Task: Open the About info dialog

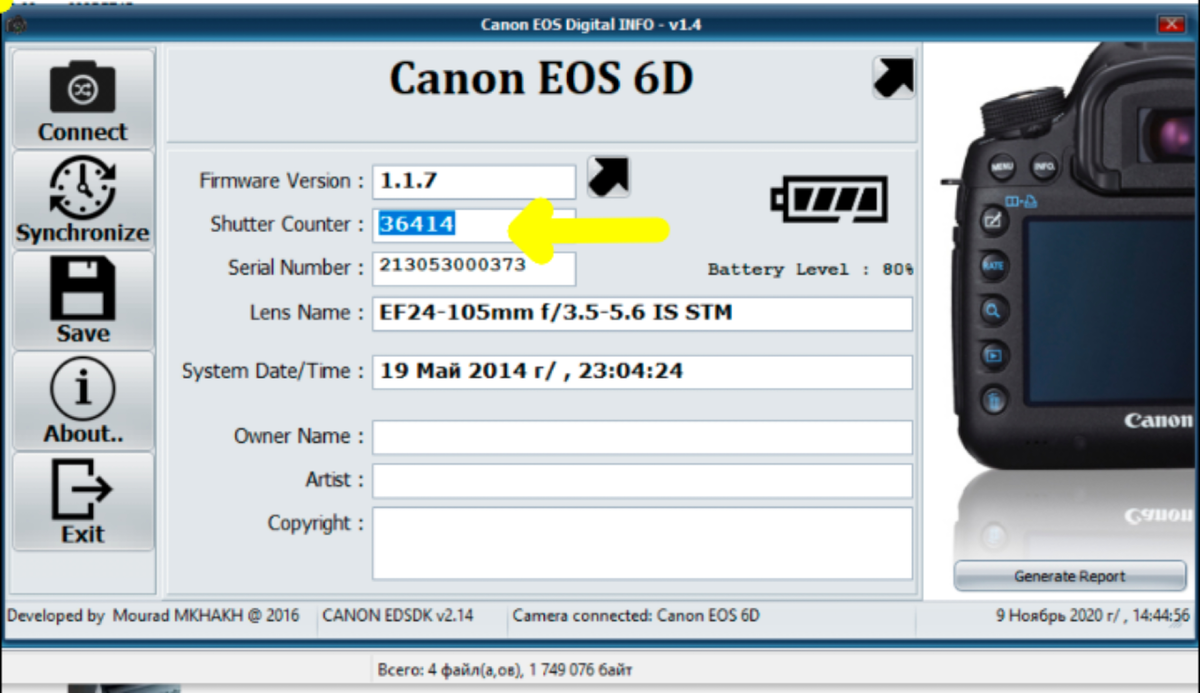Action: click(83, 401)
